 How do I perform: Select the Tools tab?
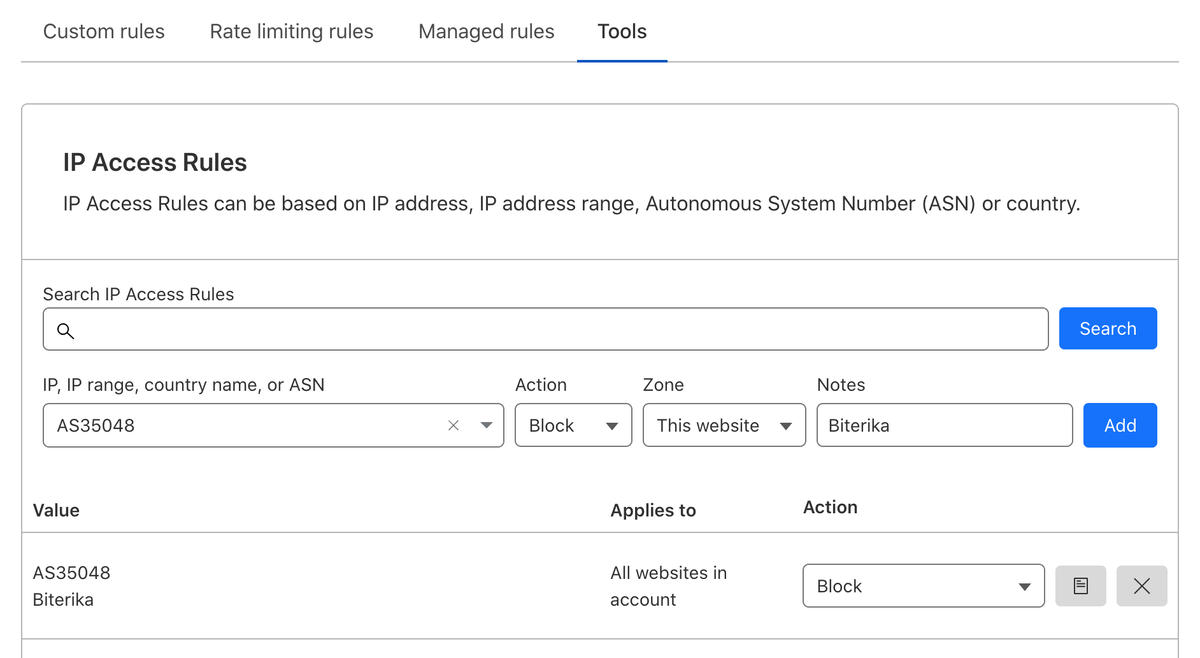tap(622, 32)
